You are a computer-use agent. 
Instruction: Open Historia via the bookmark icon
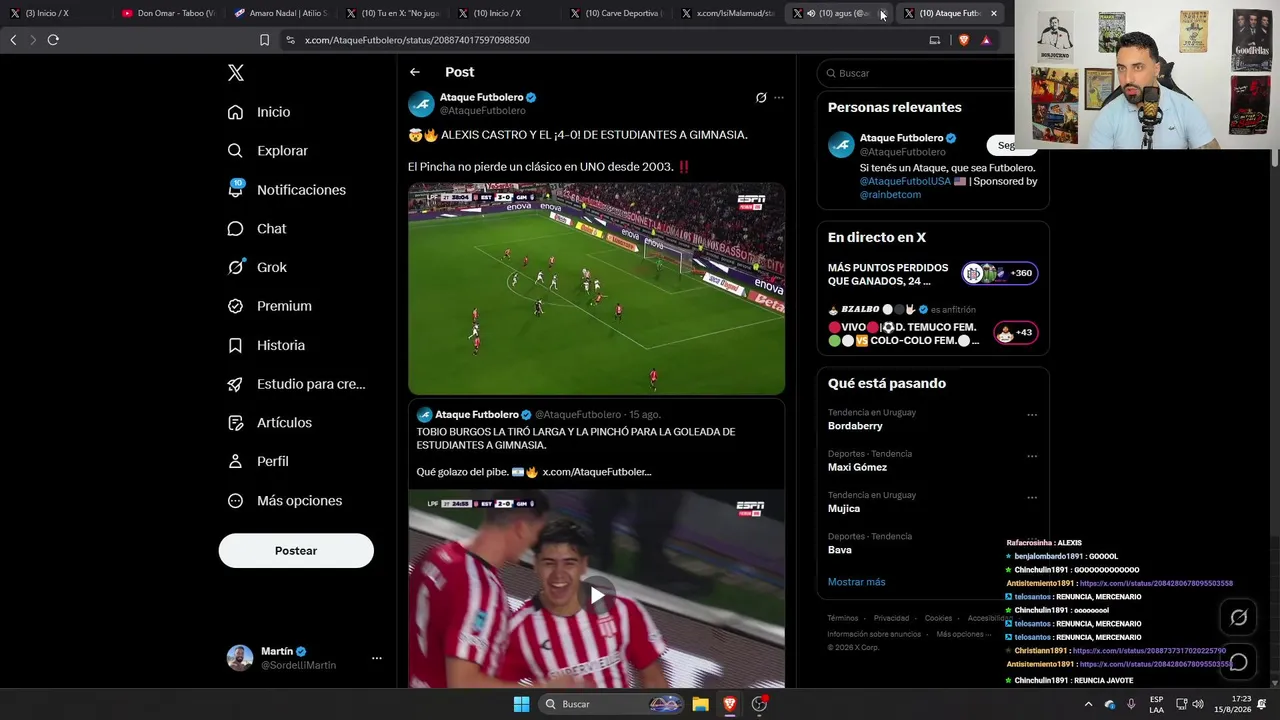point(235,345)
